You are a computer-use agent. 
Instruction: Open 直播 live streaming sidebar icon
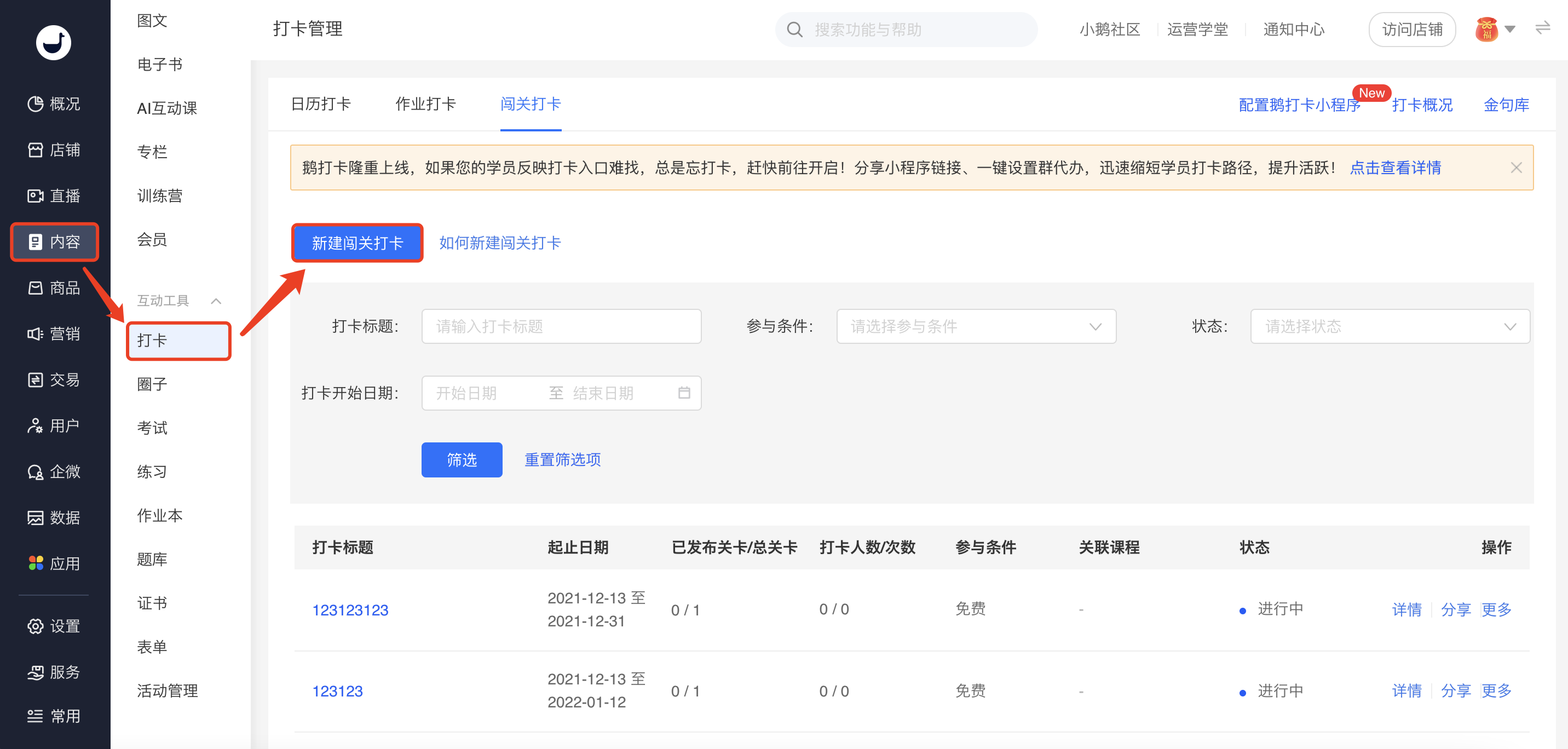(35, 196)
